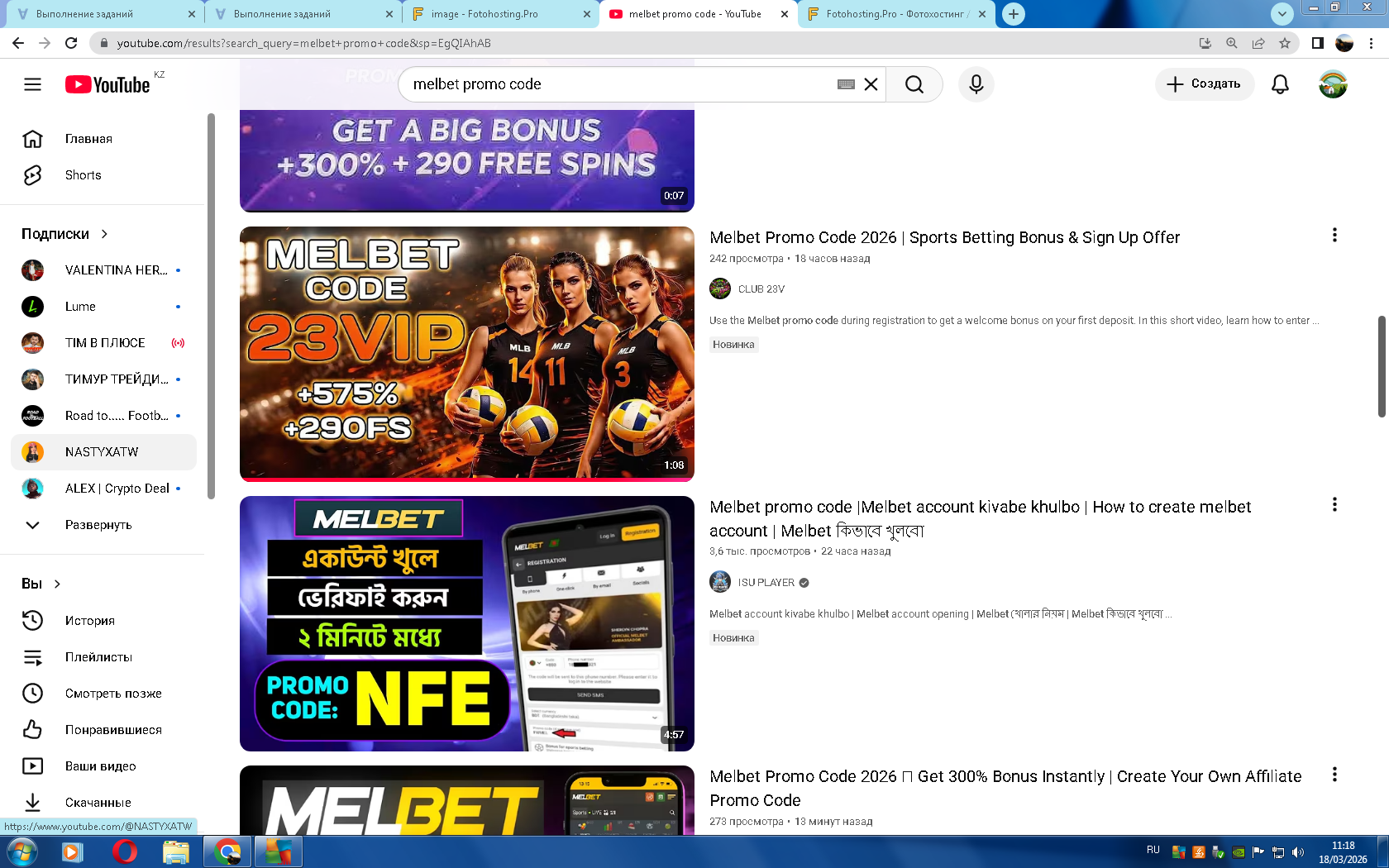Open video titled Melbet account kivabe khulbo
Image resolution: width=1389 pixels, height=868 pixels.
pos(980,518)
